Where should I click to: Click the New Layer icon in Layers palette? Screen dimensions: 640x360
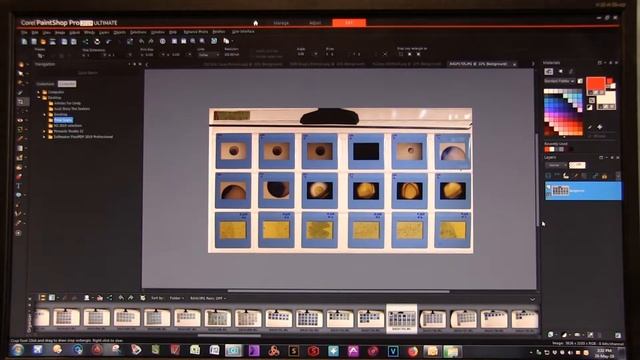point(551,334)
